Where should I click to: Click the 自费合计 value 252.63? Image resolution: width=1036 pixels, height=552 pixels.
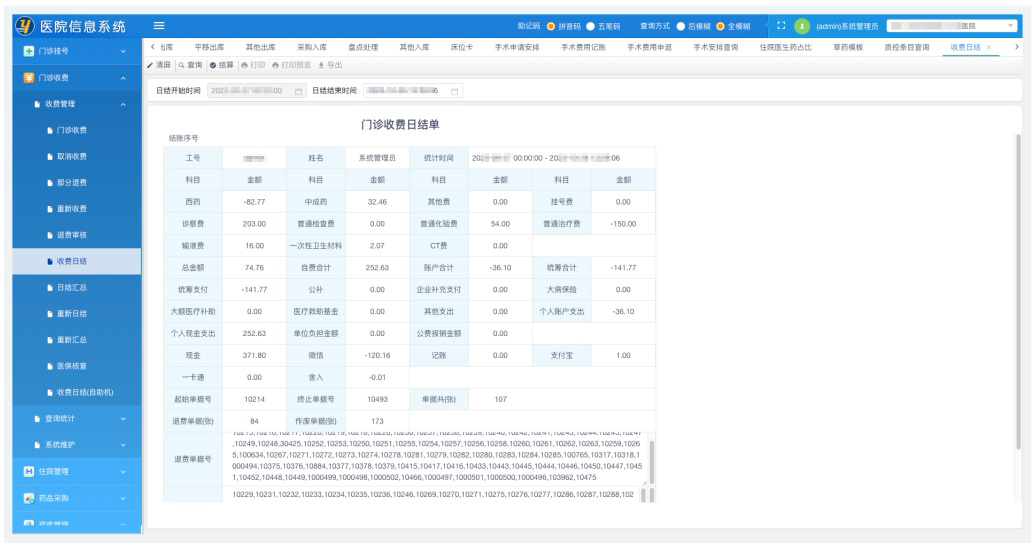pyautogui.click(x=377, y=268)
